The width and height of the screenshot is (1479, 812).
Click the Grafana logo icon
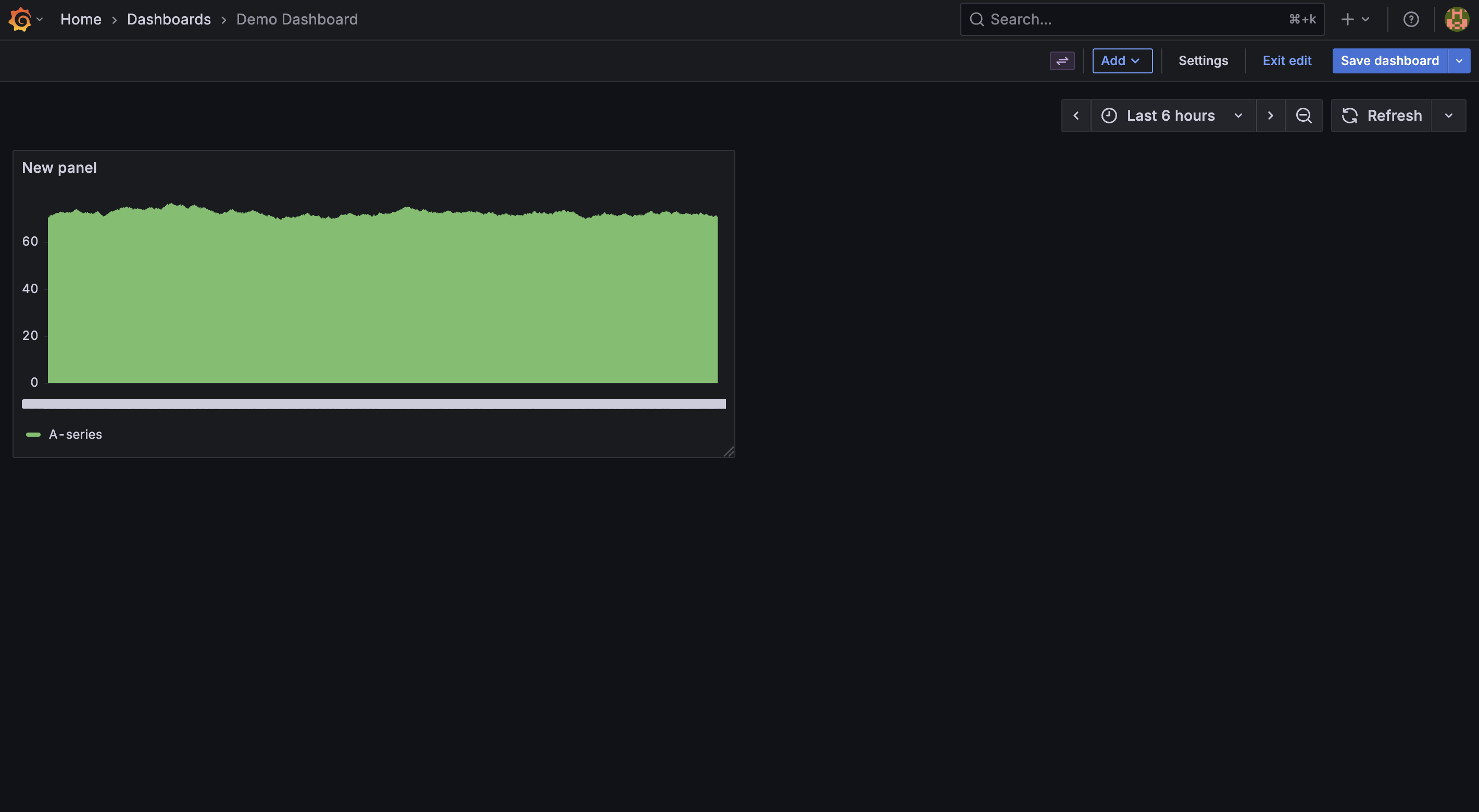point(20,19)
